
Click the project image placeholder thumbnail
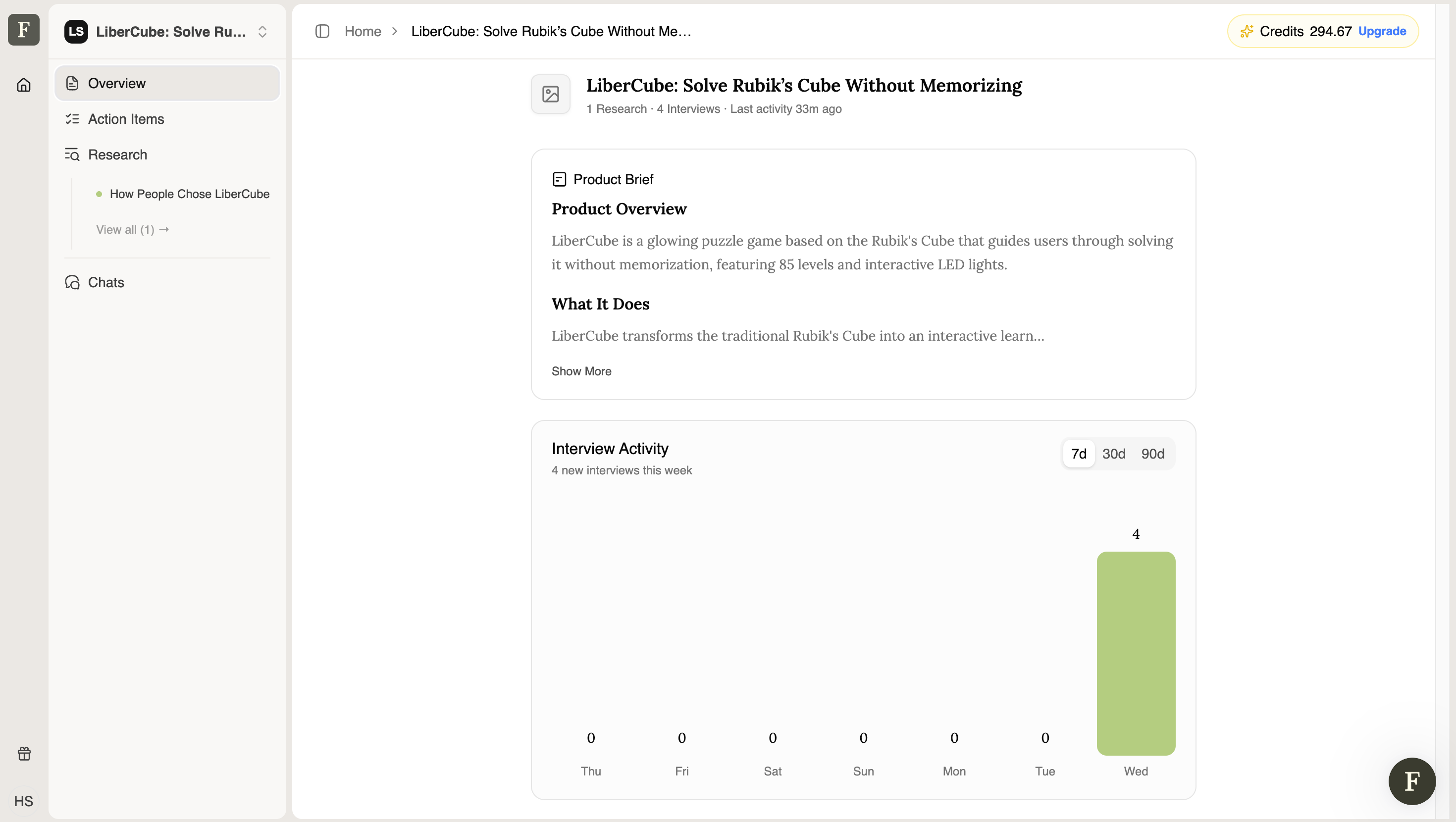(x=551, y=94)
